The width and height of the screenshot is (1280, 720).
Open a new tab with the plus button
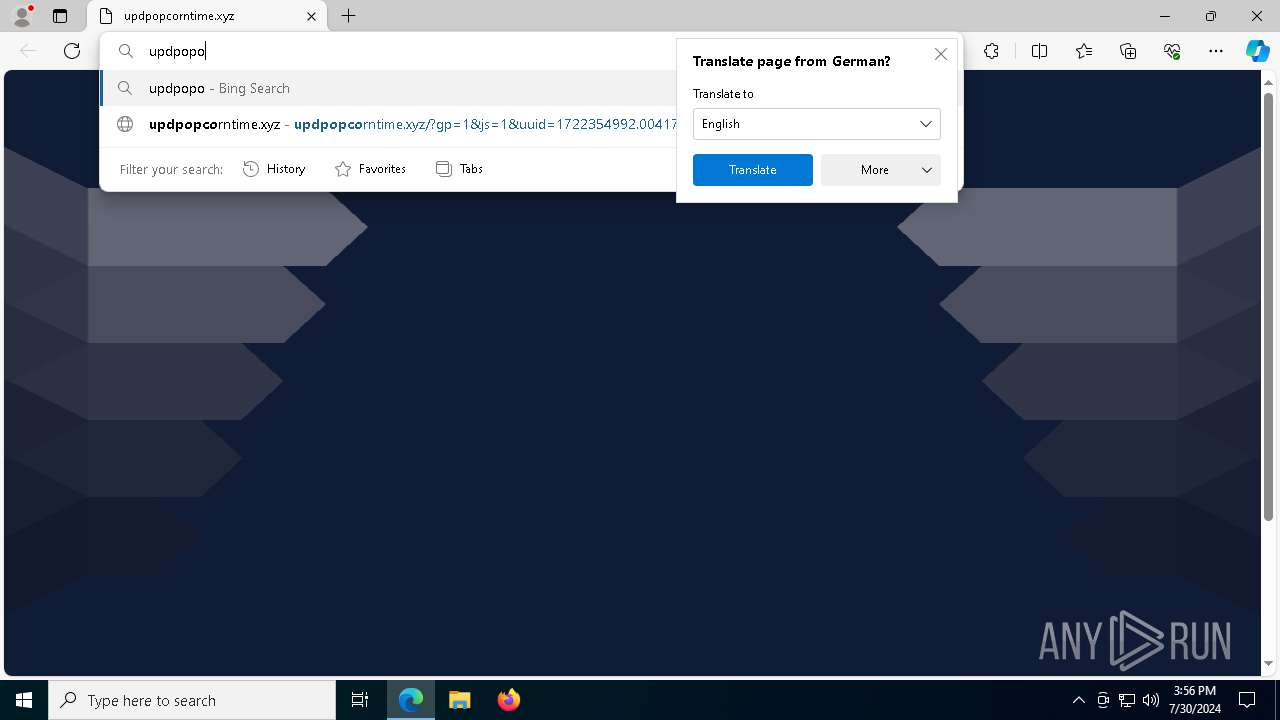tap(348, 16)
